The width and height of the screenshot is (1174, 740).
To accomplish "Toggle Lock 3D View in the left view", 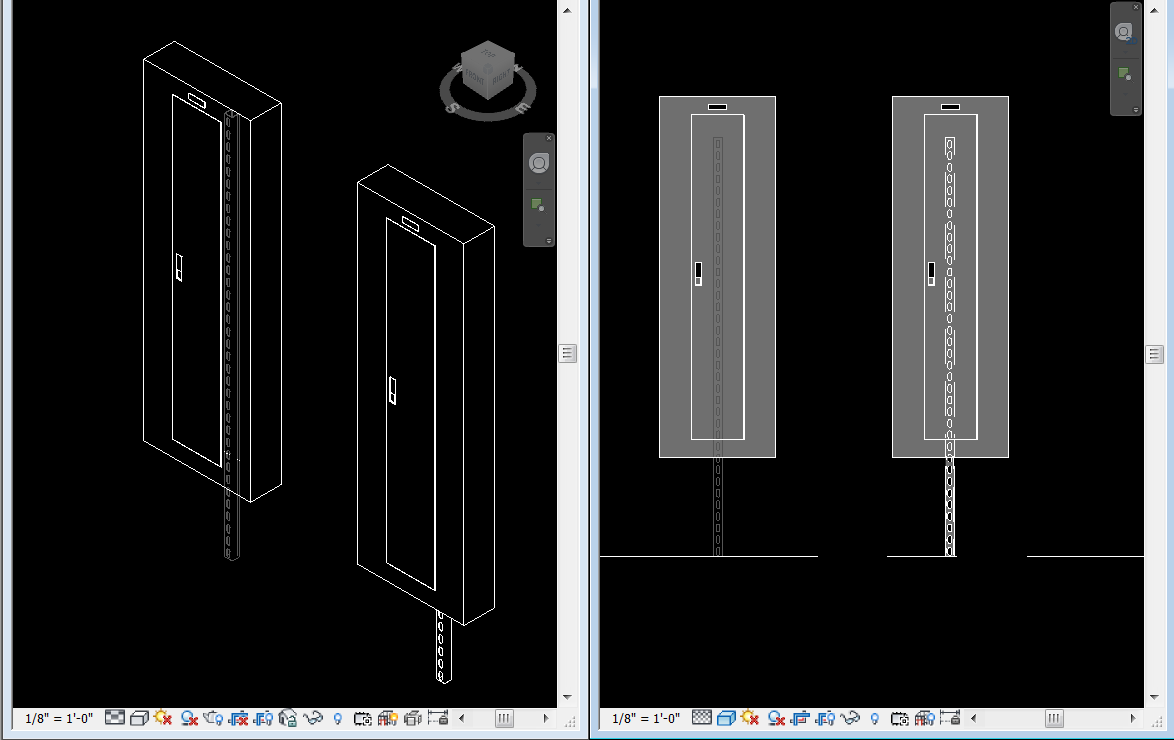I will pos(287,717).
